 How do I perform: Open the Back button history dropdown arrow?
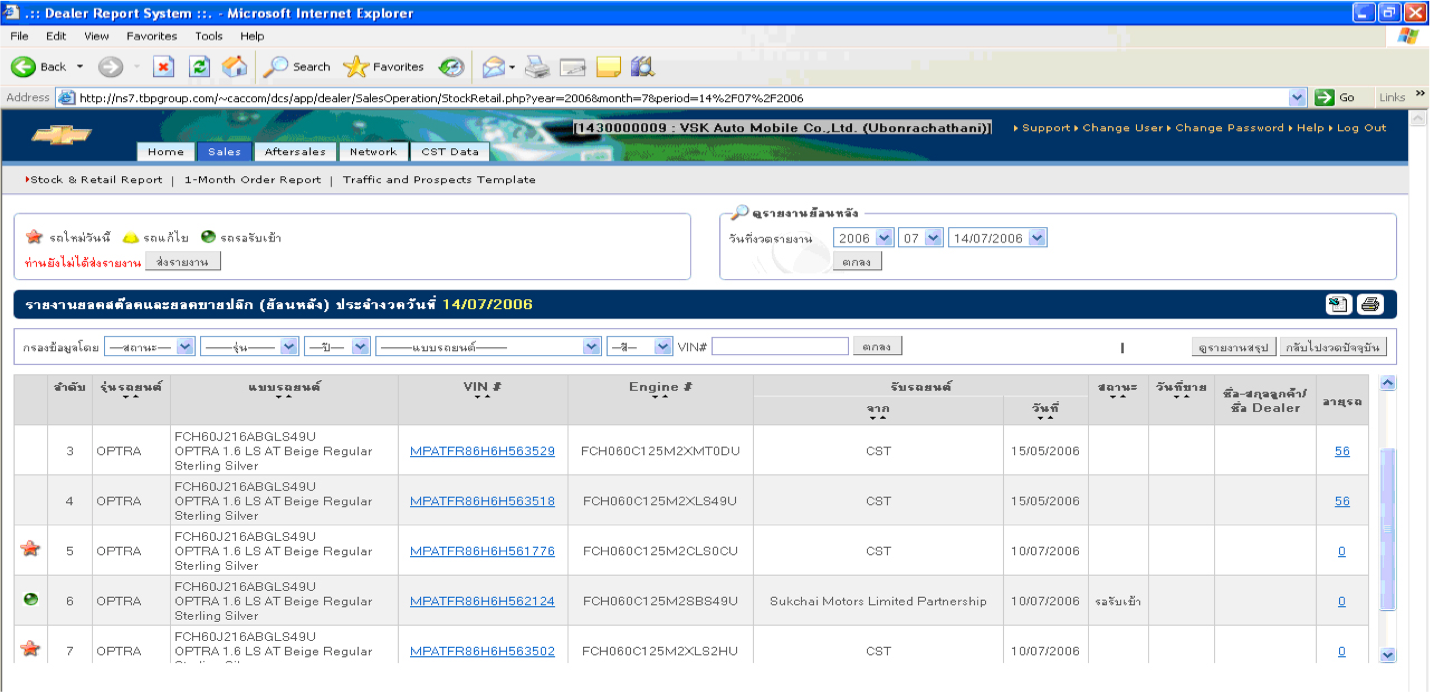[x=80, y=67]
